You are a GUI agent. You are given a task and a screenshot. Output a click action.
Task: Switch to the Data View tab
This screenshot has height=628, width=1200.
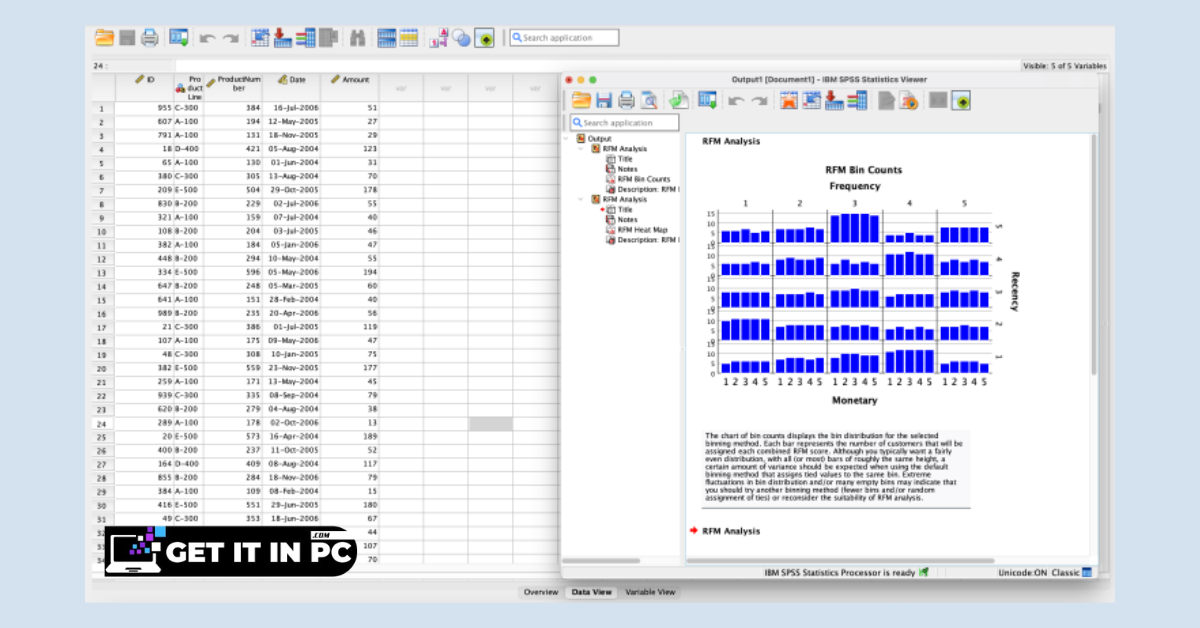pyautogui.click(x=591, y=592)
